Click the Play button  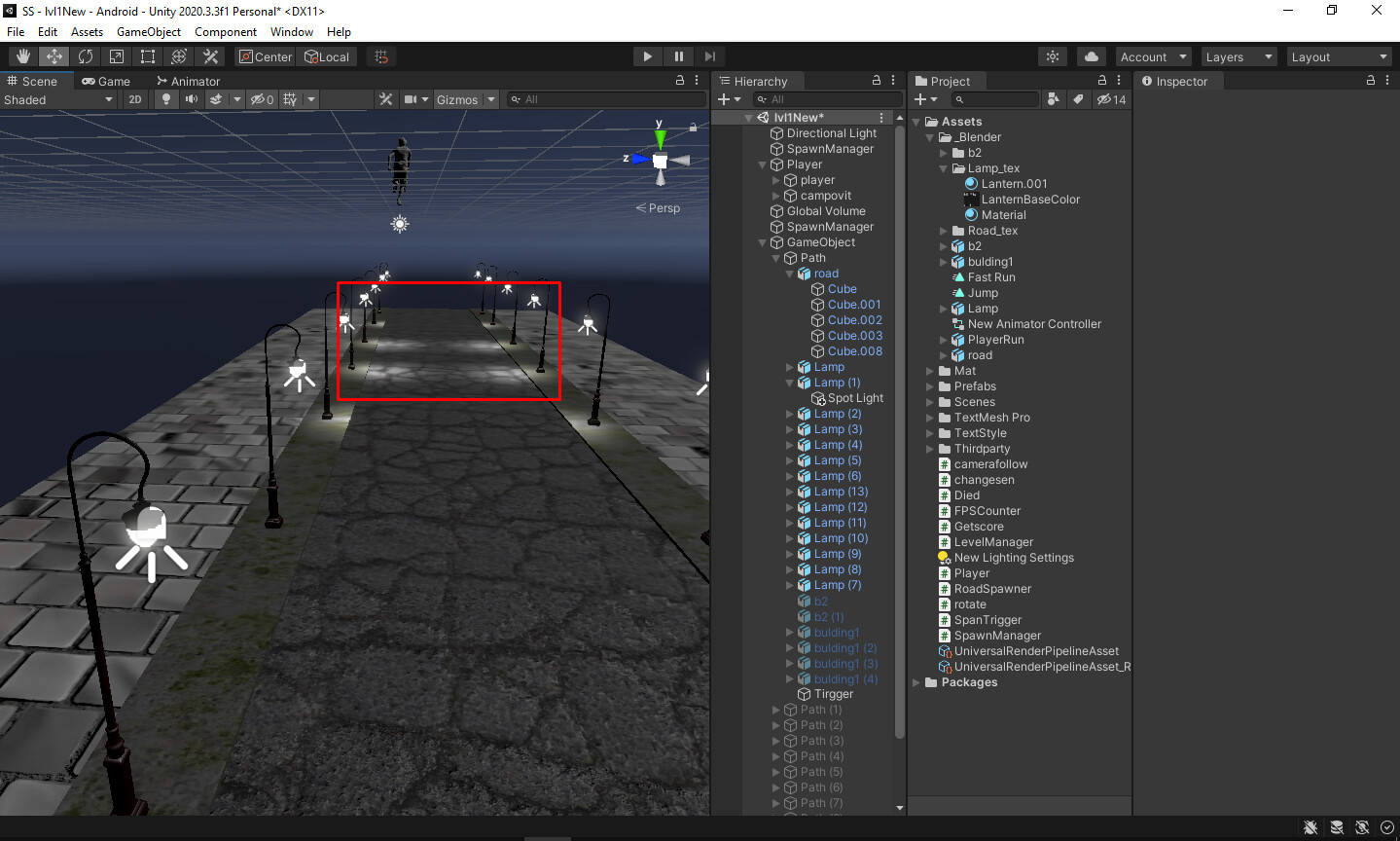pos(647,56)
